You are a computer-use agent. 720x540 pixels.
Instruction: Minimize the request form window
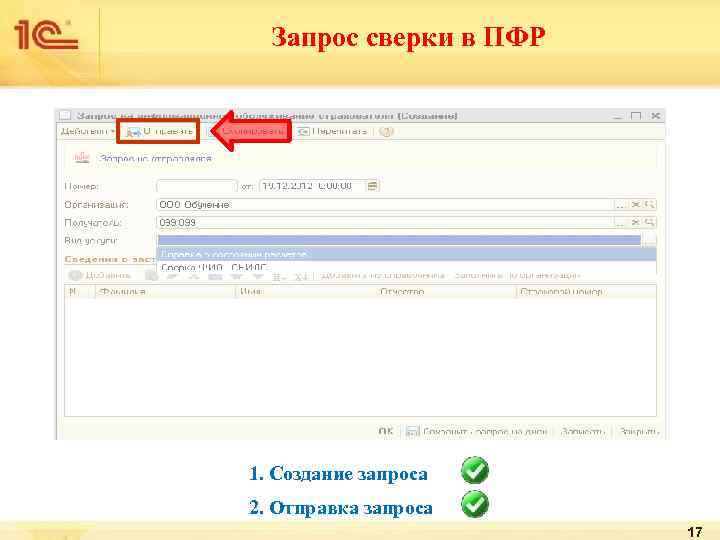point(618,116)
